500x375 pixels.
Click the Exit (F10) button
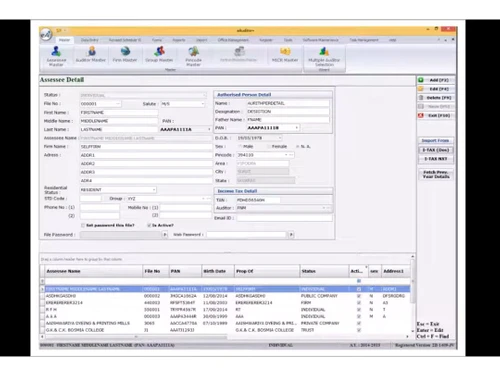[436, 115]
